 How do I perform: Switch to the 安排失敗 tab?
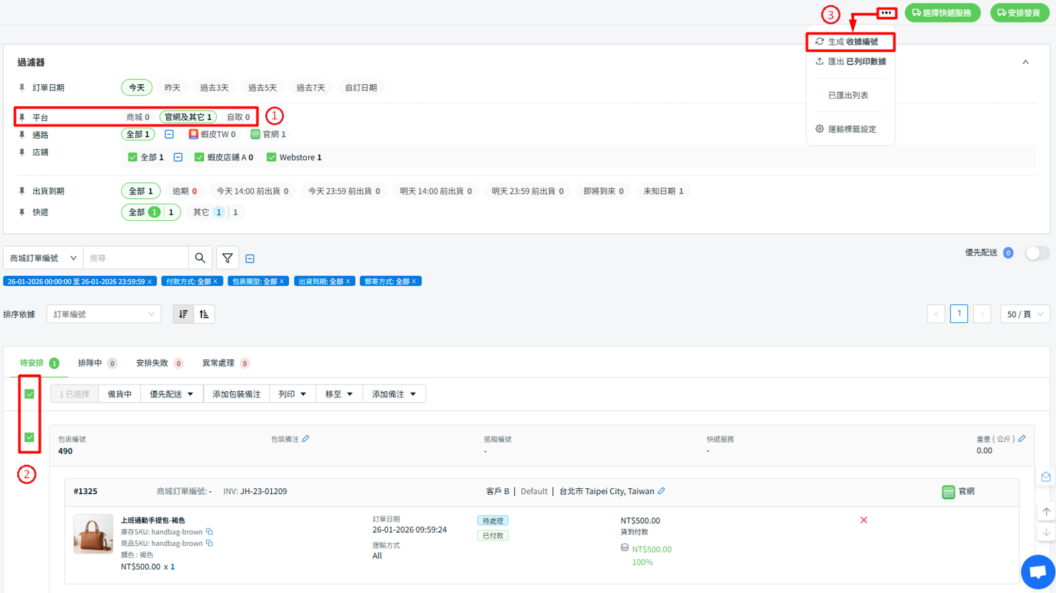click(x=158, y=363)
